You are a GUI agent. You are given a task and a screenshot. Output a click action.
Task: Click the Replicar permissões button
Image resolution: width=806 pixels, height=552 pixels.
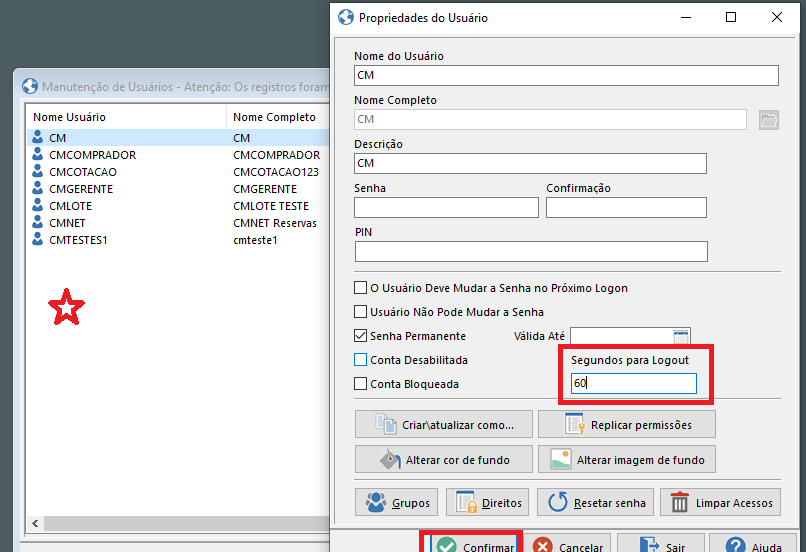coord(627,425)
